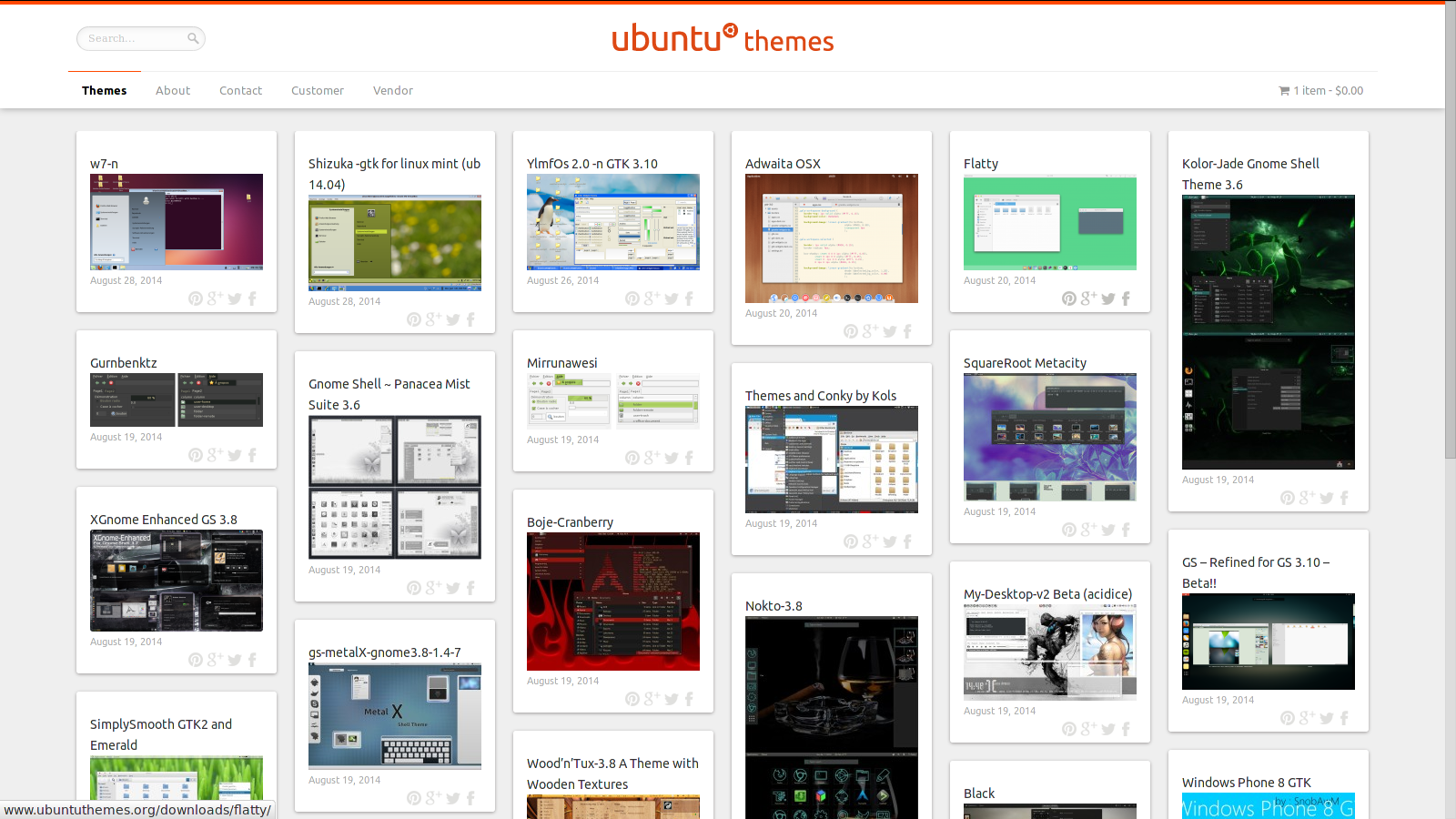Tweet the Mirrunawesi theme

click(672, 458)
